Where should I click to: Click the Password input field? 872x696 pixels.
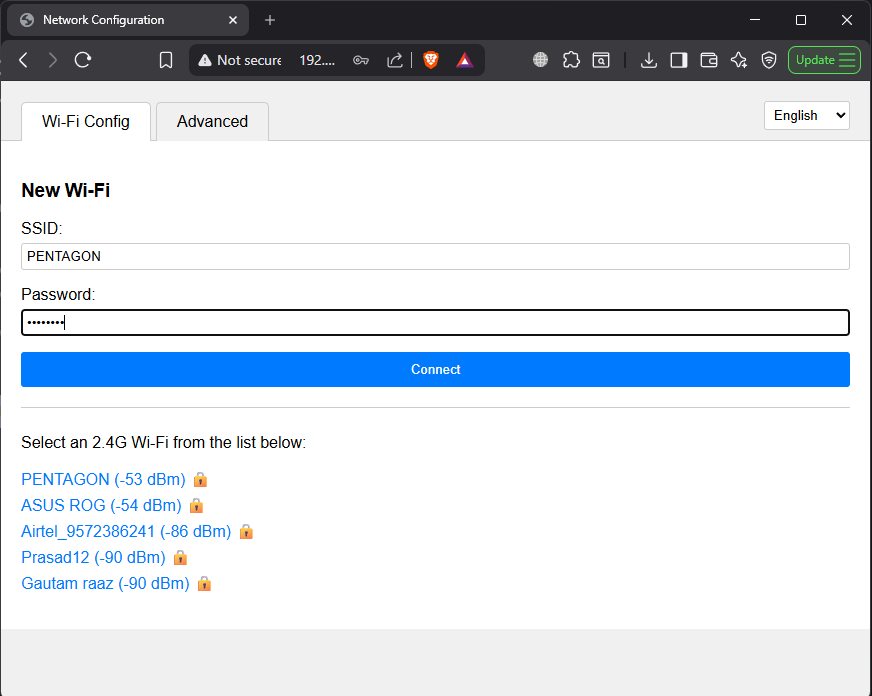tap(435, 322)
